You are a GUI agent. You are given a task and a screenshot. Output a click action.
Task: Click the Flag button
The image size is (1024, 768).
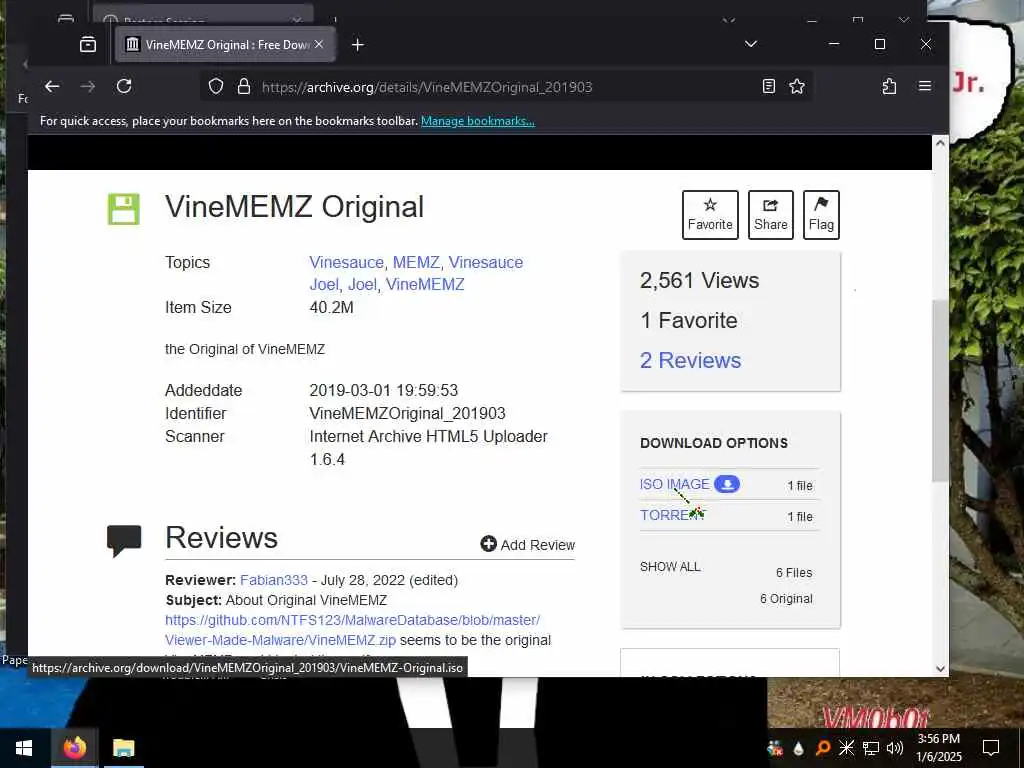tap(821, 215)
